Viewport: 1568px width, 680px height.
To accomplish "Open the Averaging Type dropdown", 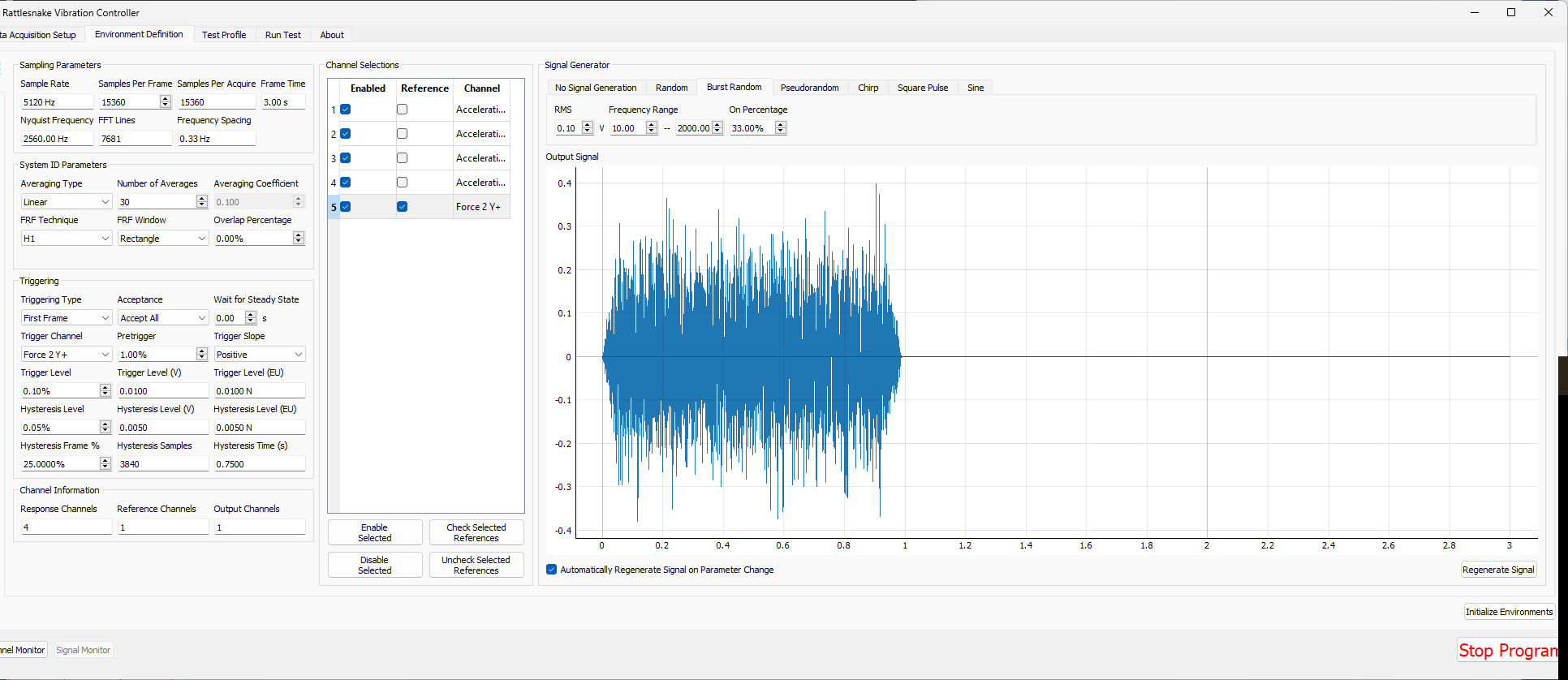I will pos(66,202).
